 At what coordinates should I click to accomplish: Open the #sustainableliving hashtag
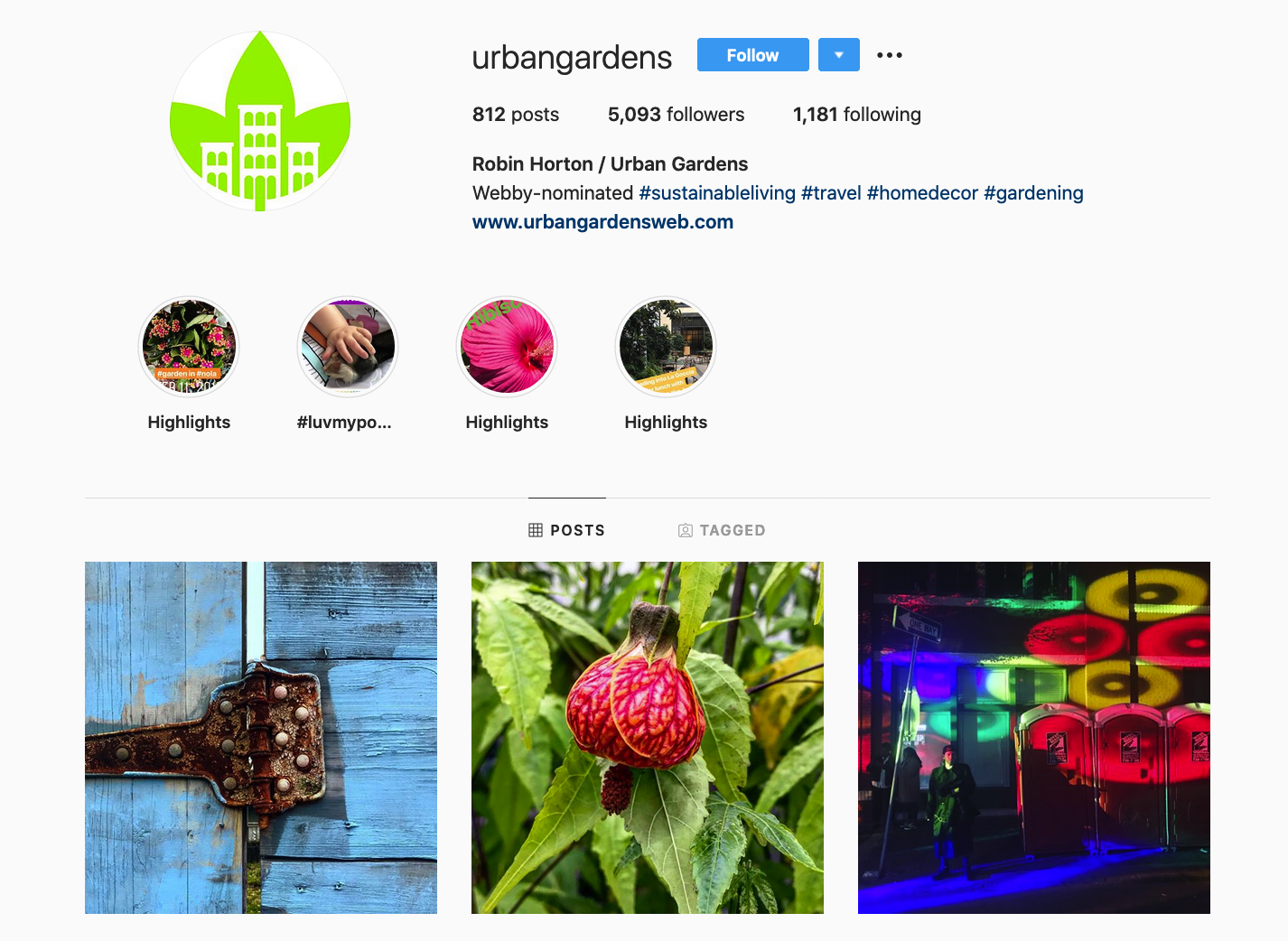coord(717,193)
